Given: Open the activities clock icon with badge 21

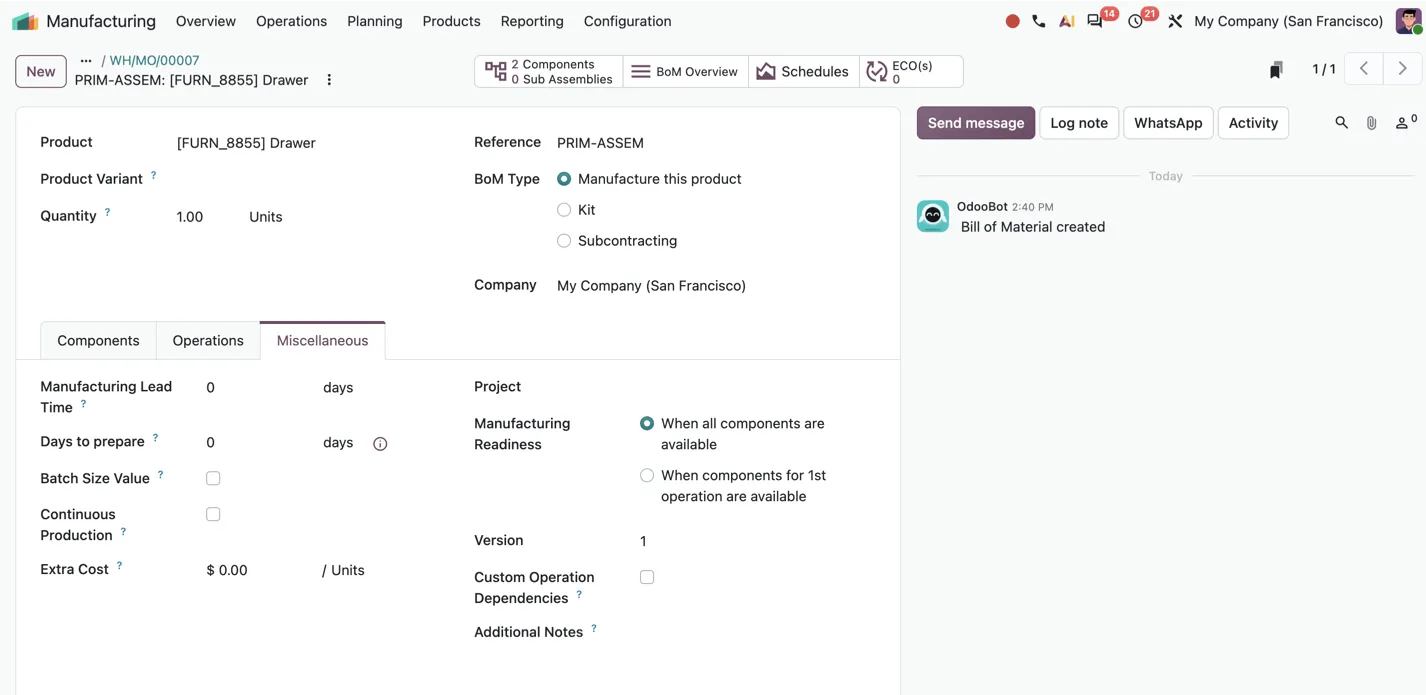Looking at the screenshot, I should [1136, 21].
